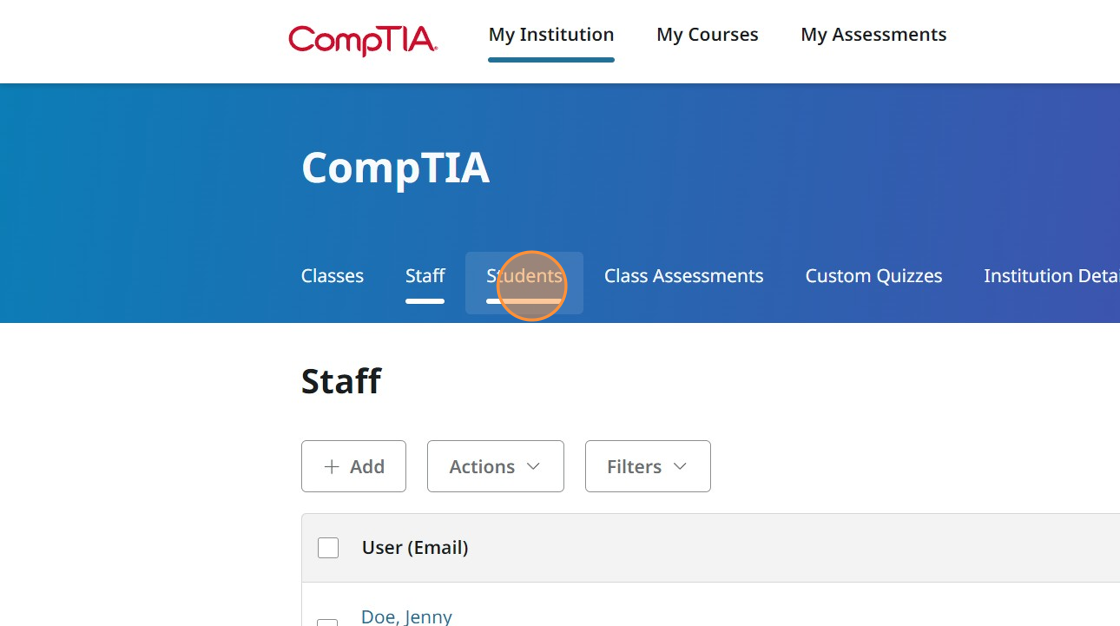Toggle the checkbox beside Doe, Jenny
Image resolution: width=1120 pixels, height=626 pixels.
pyautogui.click(x=328, y=621)
